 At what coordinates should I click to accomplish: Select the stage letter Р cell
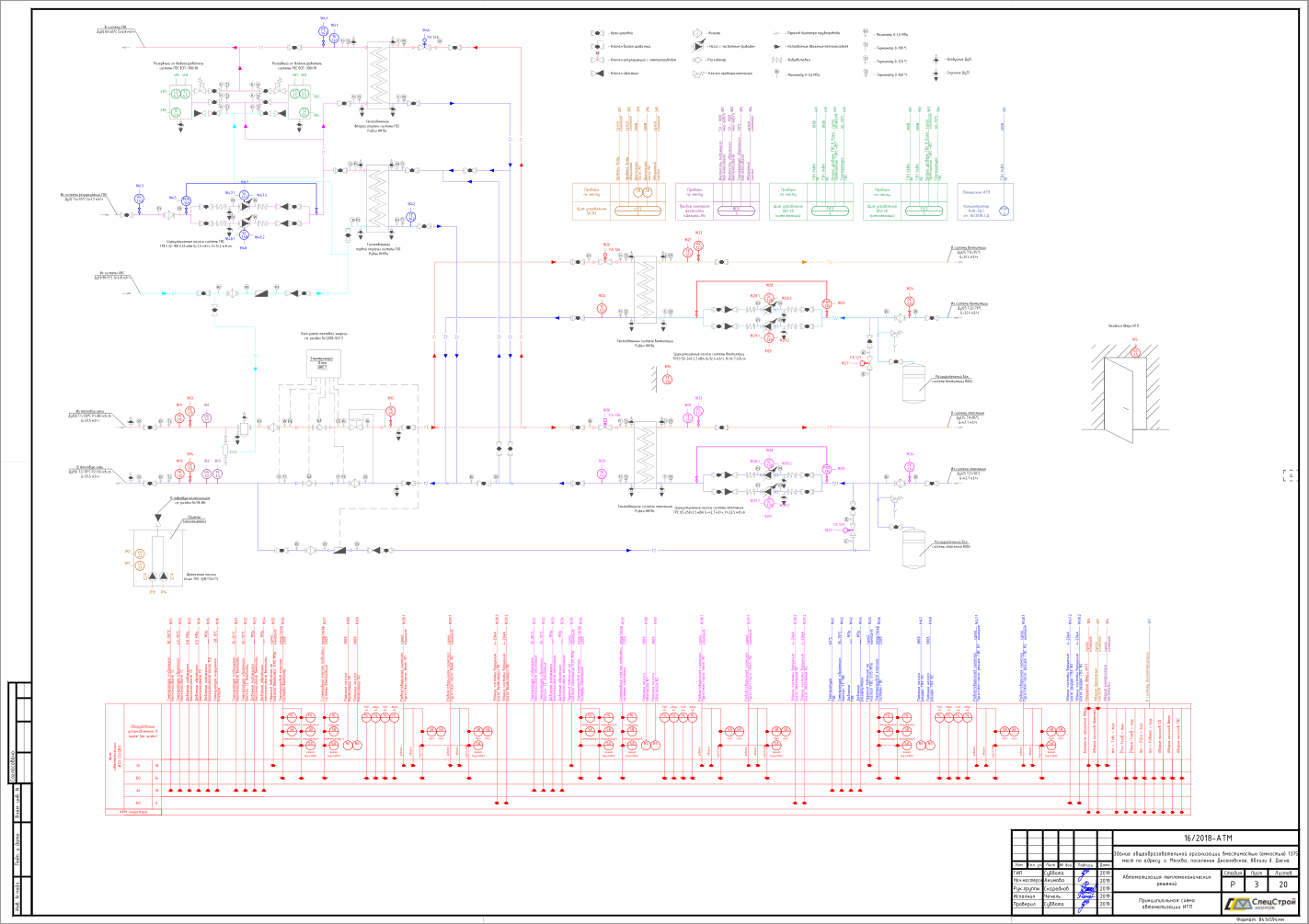click(1233, 883)
